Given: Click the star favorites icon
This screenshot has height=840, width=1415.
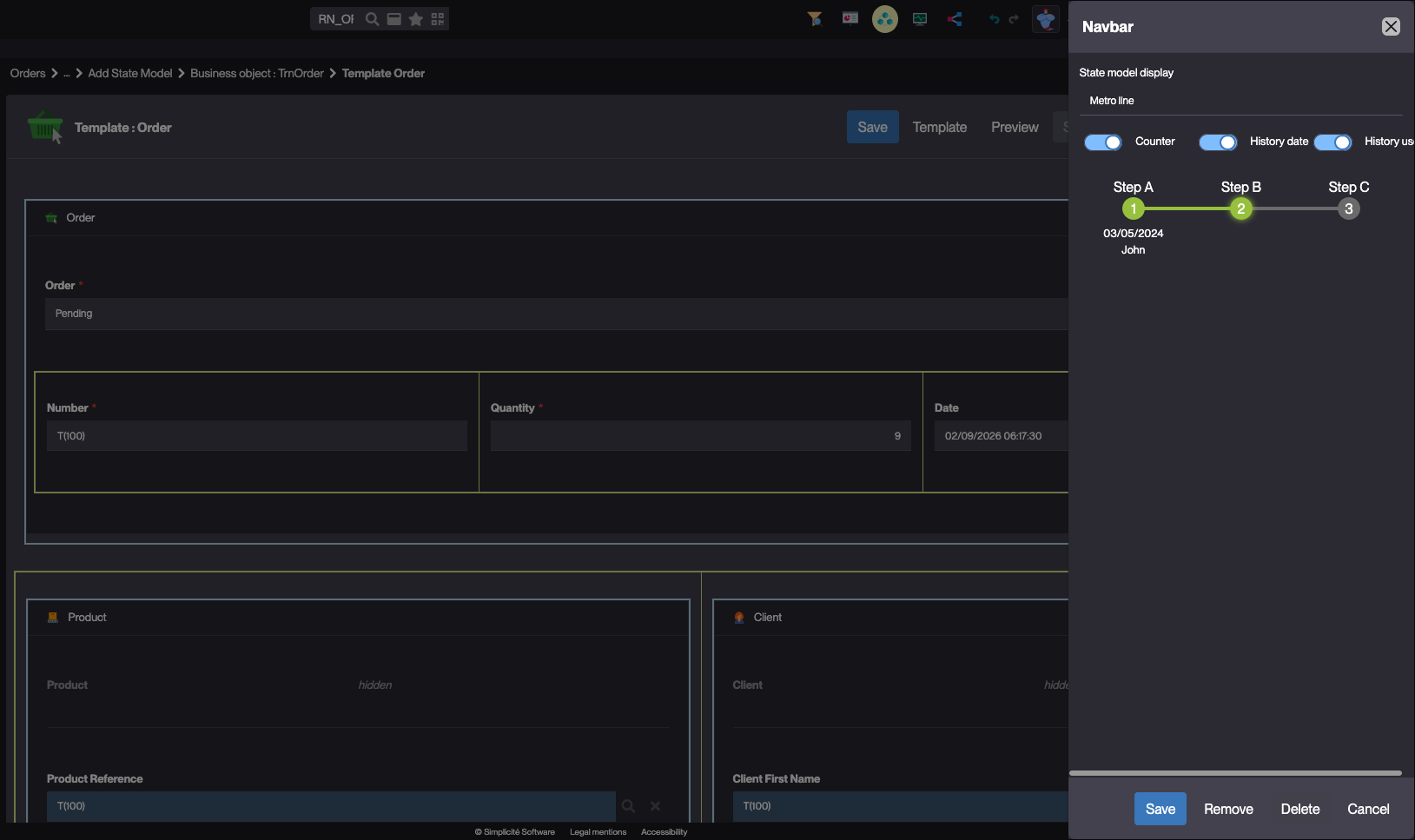Looking at the screenshot, I should tap(416, 19).
